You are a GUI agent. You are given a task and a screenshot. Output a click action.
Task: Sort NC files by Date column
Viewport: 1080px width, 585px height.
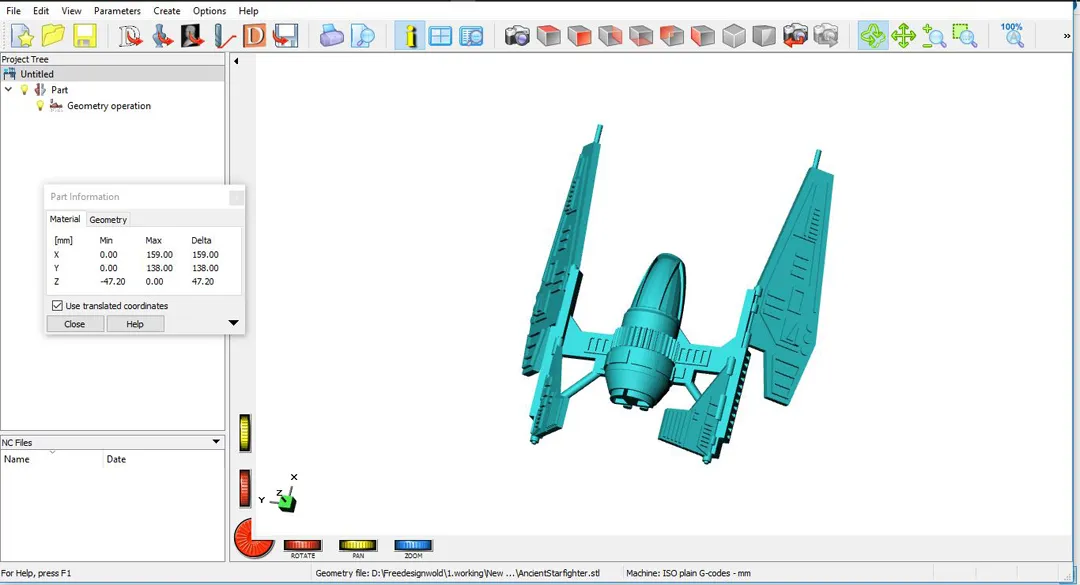163,459
